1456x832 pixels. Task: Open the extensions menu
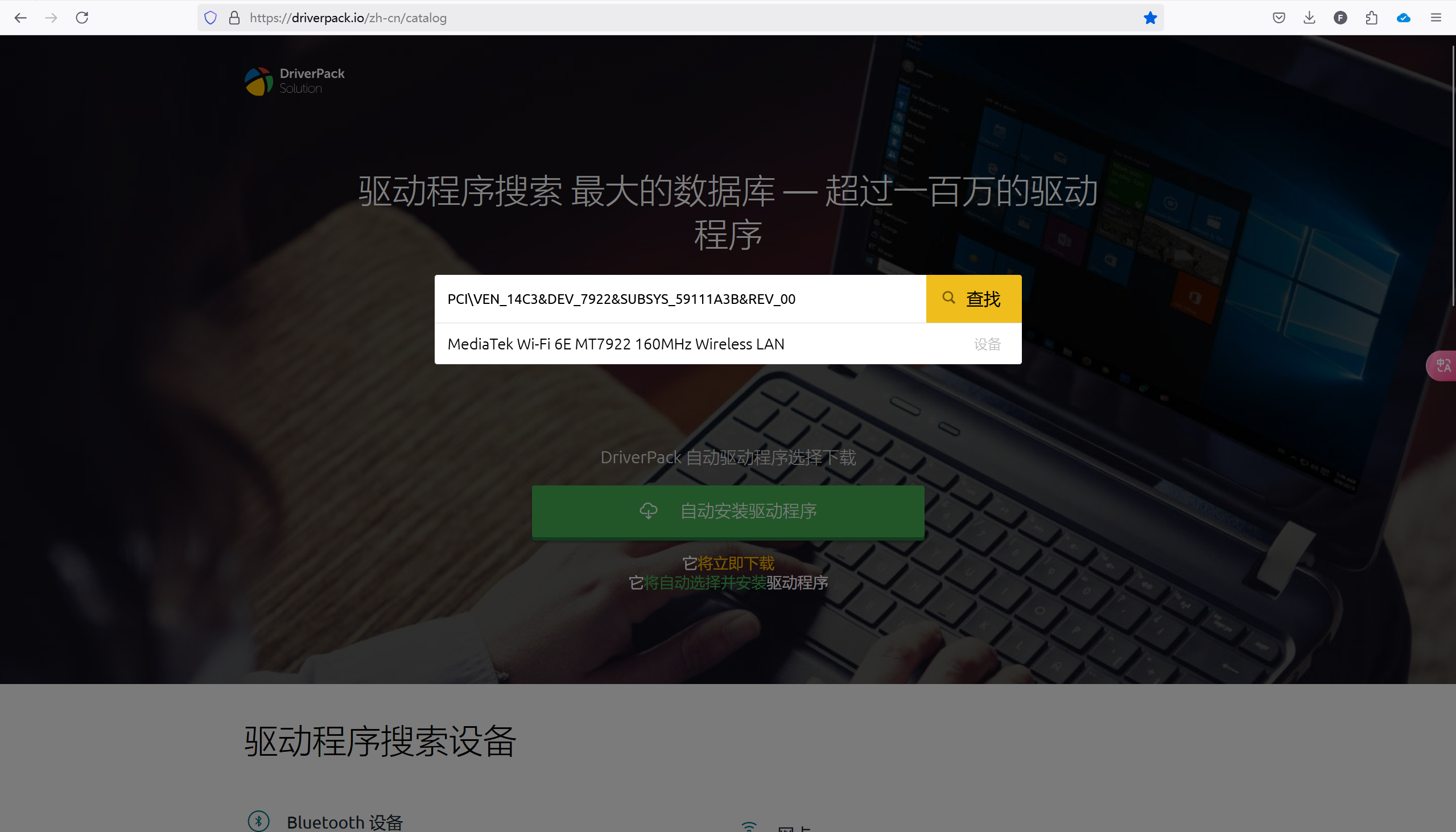pos(1371,18)
